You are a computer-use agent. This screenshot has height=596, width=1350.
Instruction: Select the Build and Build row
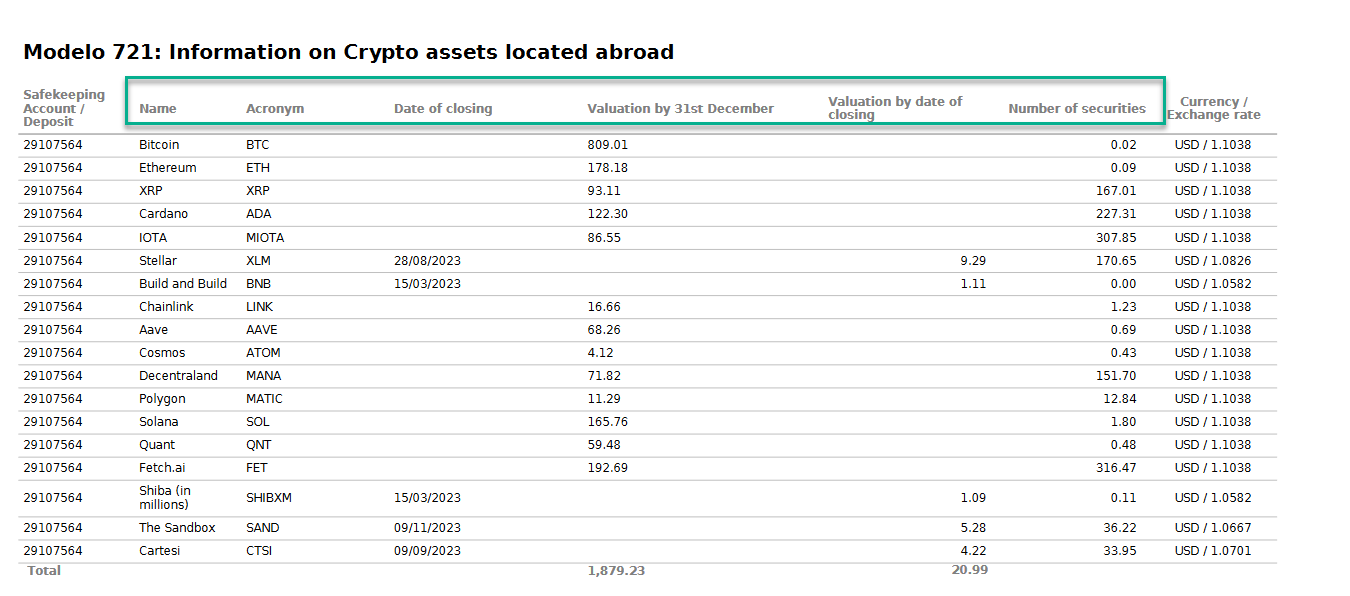(x=180, y=283)
